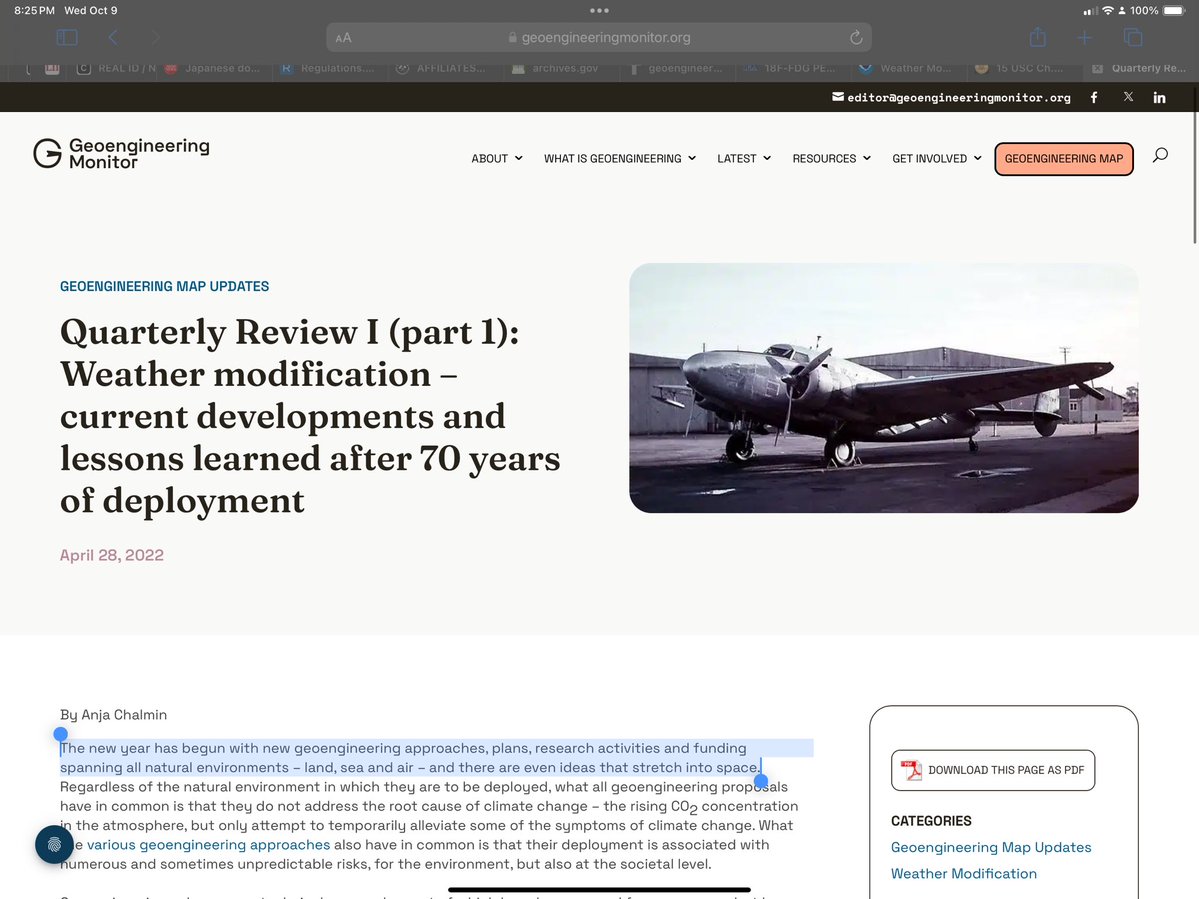This screenshot has width=1199, height=899.
Task: Open the Get Involved menu
Action: (x=936, y=159)
